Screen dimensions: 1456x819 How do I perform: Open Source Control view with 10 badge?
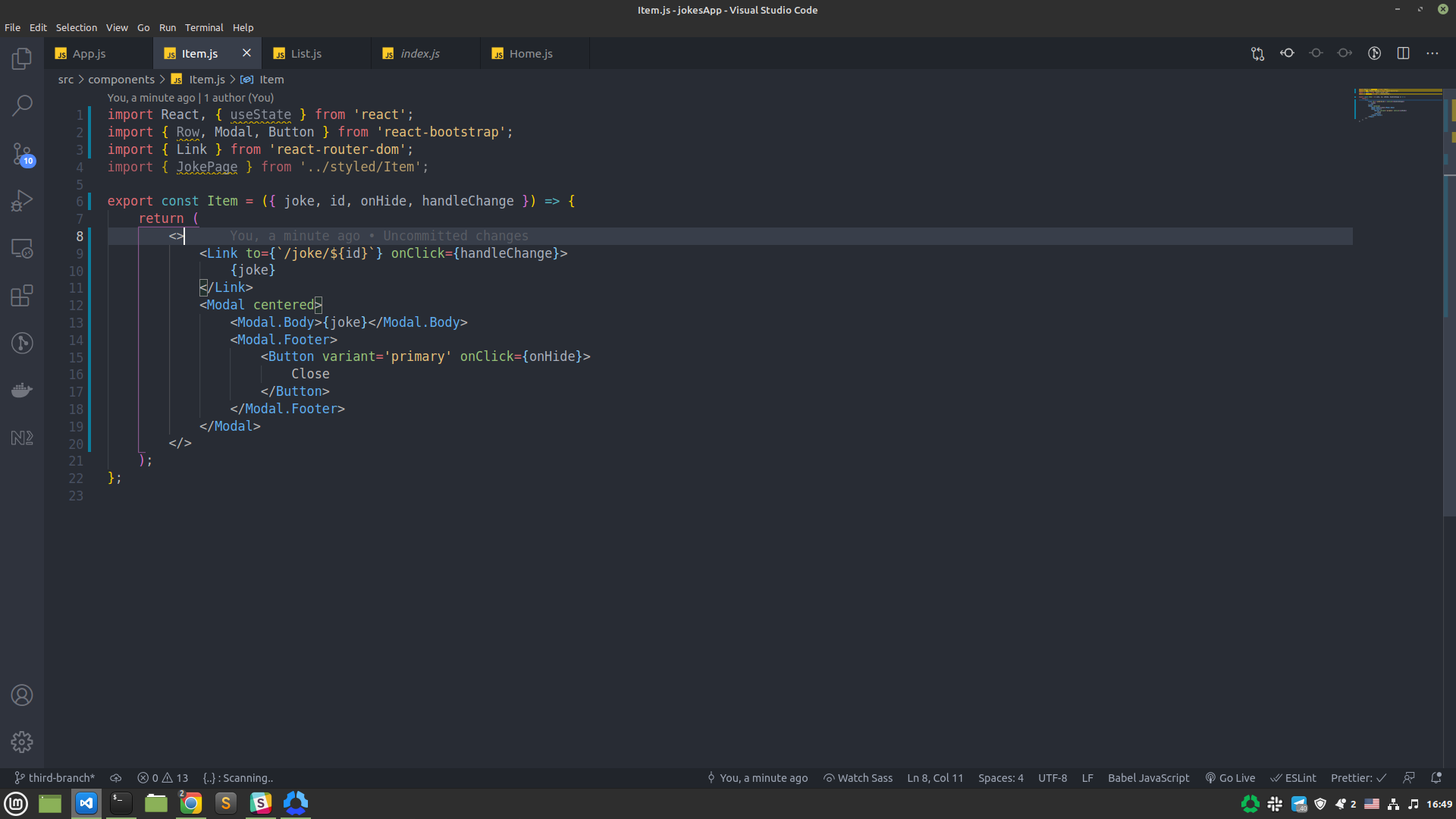pos(22,155)
